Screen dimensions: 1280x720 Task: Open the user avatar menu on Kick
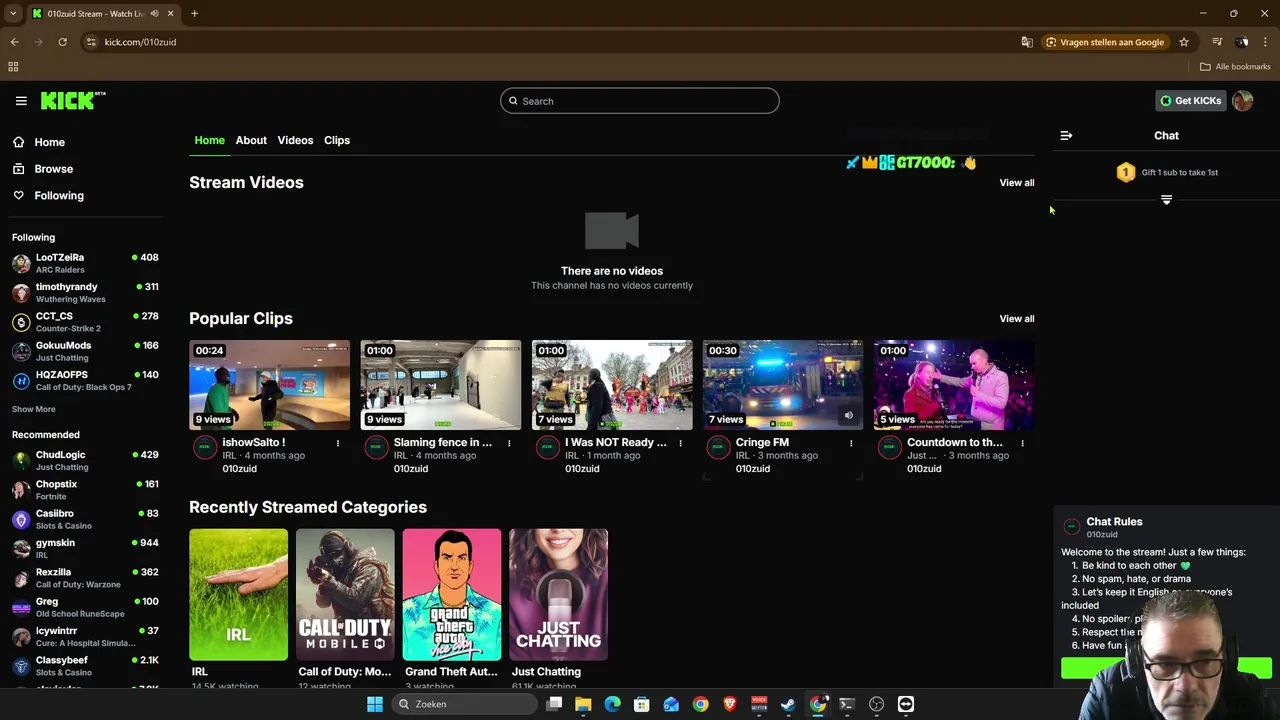pos(1243,101)
